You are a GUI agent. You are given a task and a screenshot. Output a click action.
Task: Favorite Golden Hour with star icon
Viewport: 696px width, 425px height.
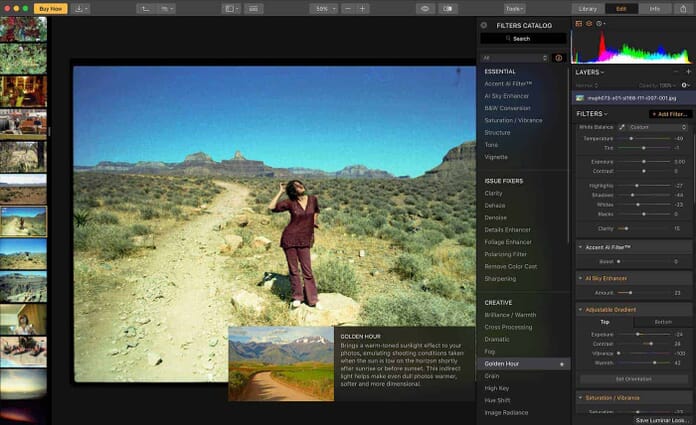(562, 364)
